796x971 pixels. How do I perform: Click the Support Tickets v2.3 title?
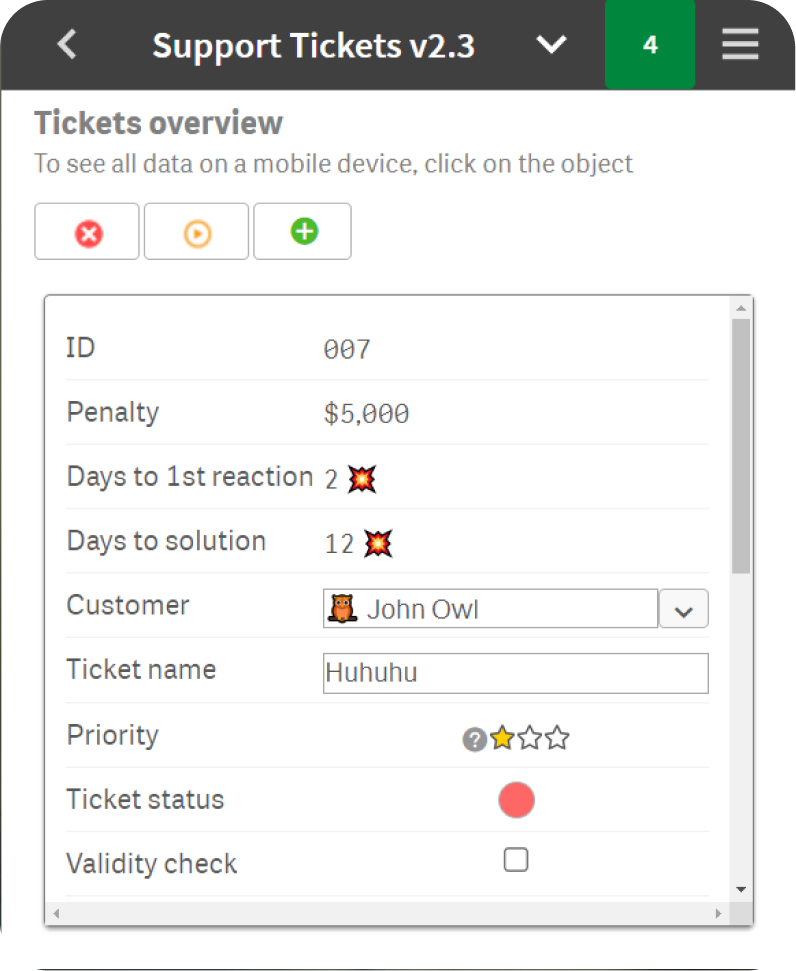coord(313,45)
